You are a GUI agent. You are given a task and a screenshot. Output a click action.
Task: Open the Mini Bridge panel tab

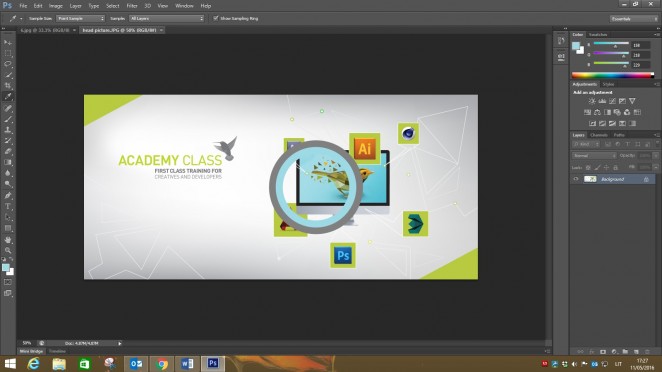pyautogui.click(x=31, y=351)
